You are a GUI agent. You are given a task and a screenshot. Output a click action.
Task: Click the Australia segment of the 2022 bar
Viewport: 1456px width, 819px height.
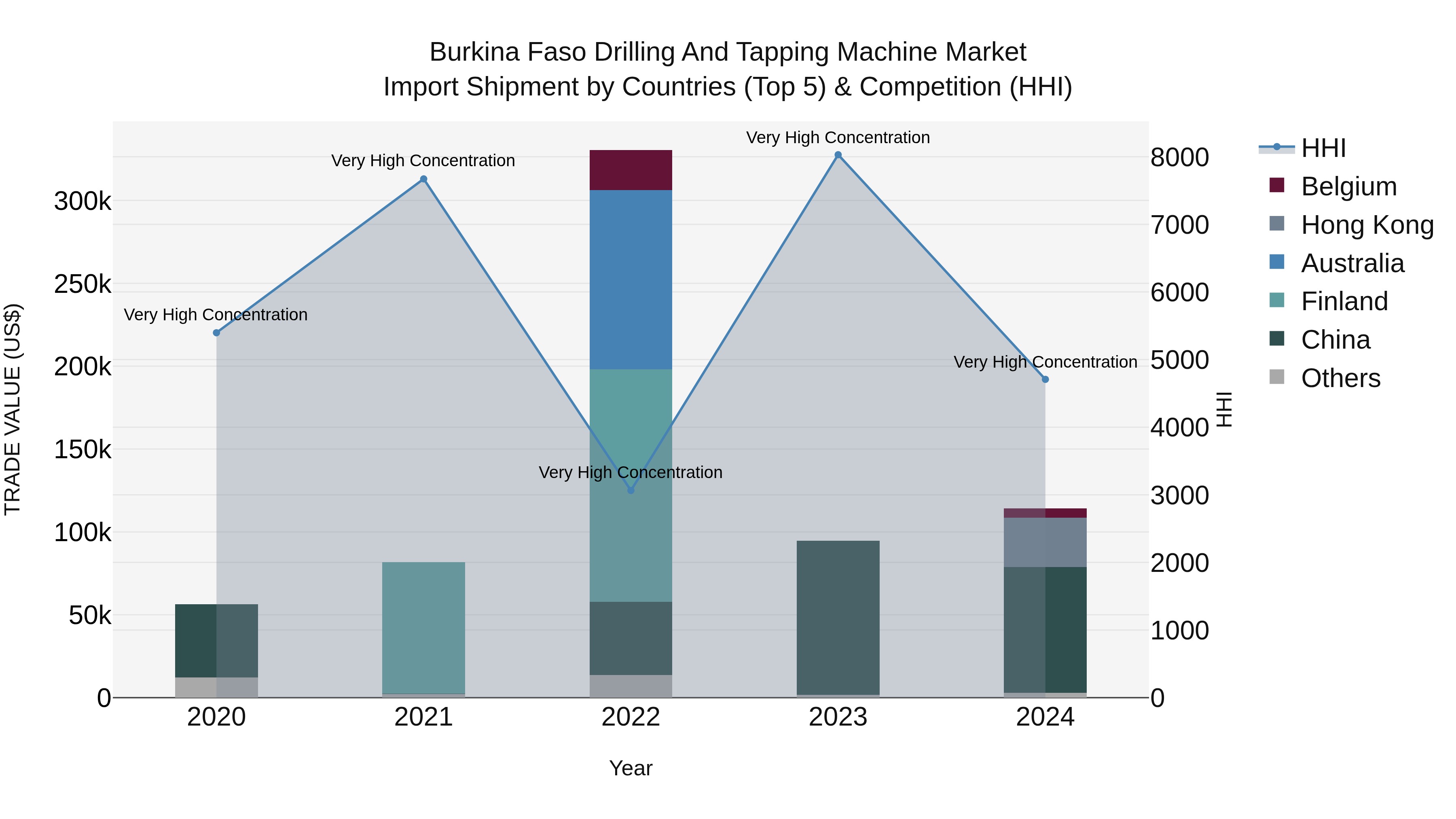(631, 280)
